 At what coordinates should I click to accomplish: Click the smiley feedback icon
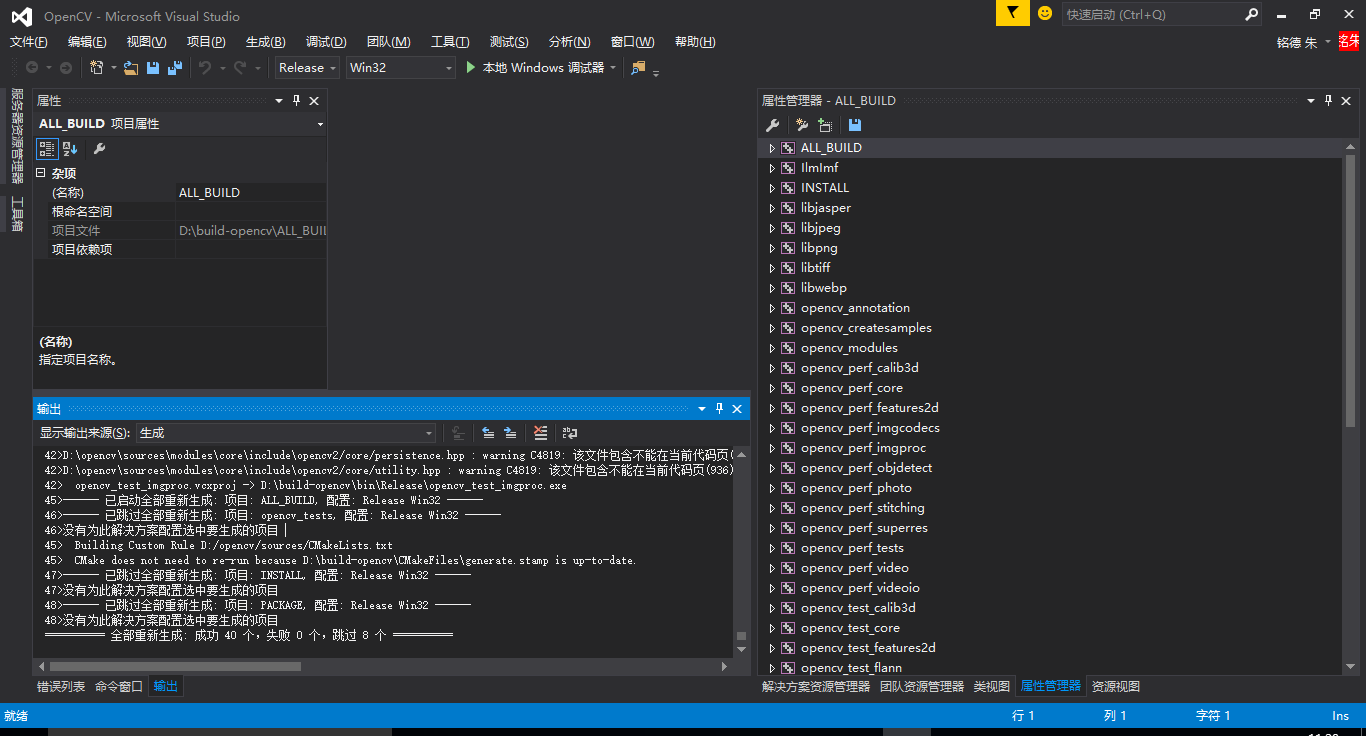click(1045, 13)
